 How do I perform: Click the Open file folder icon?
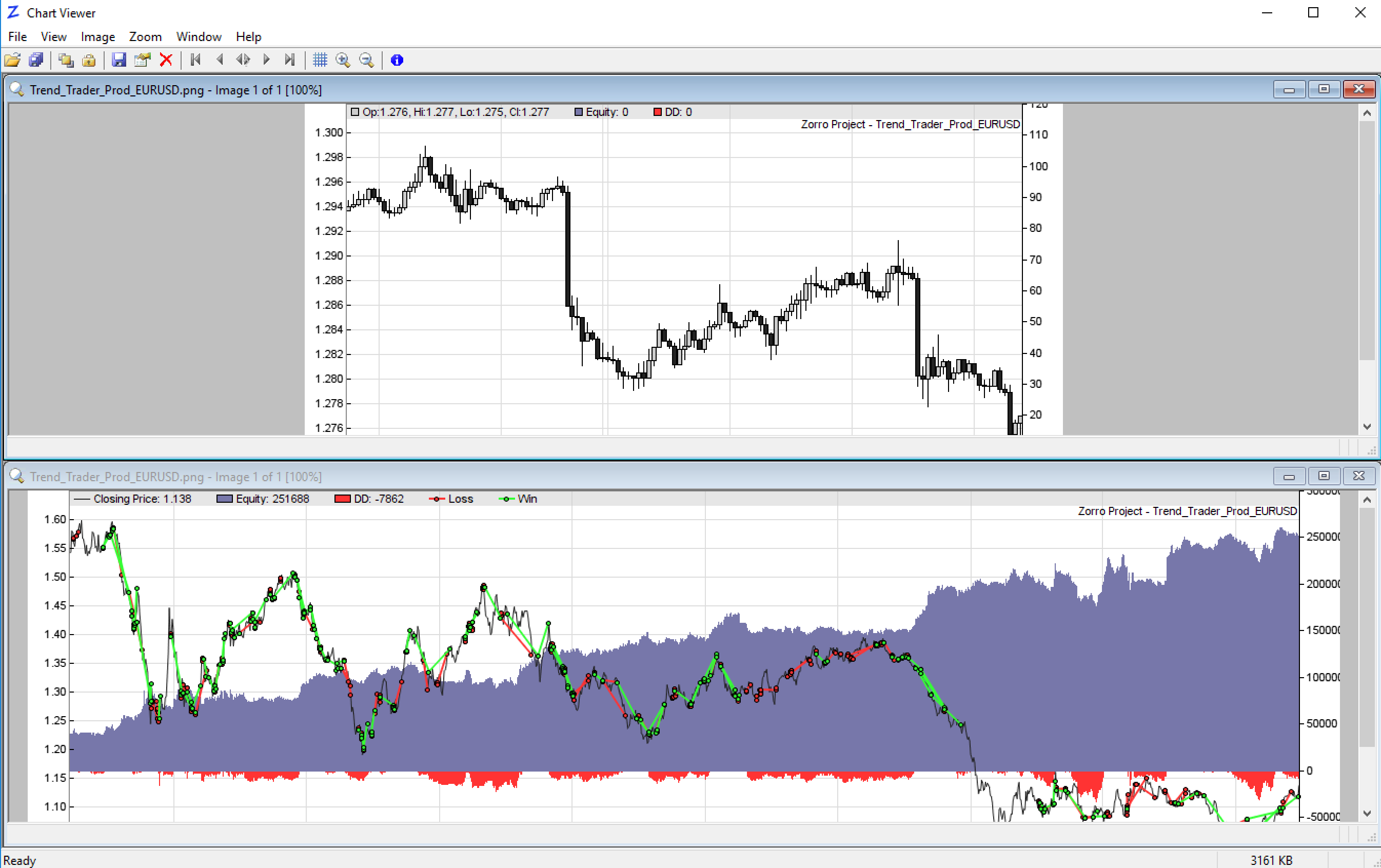(x=12, y=60)
